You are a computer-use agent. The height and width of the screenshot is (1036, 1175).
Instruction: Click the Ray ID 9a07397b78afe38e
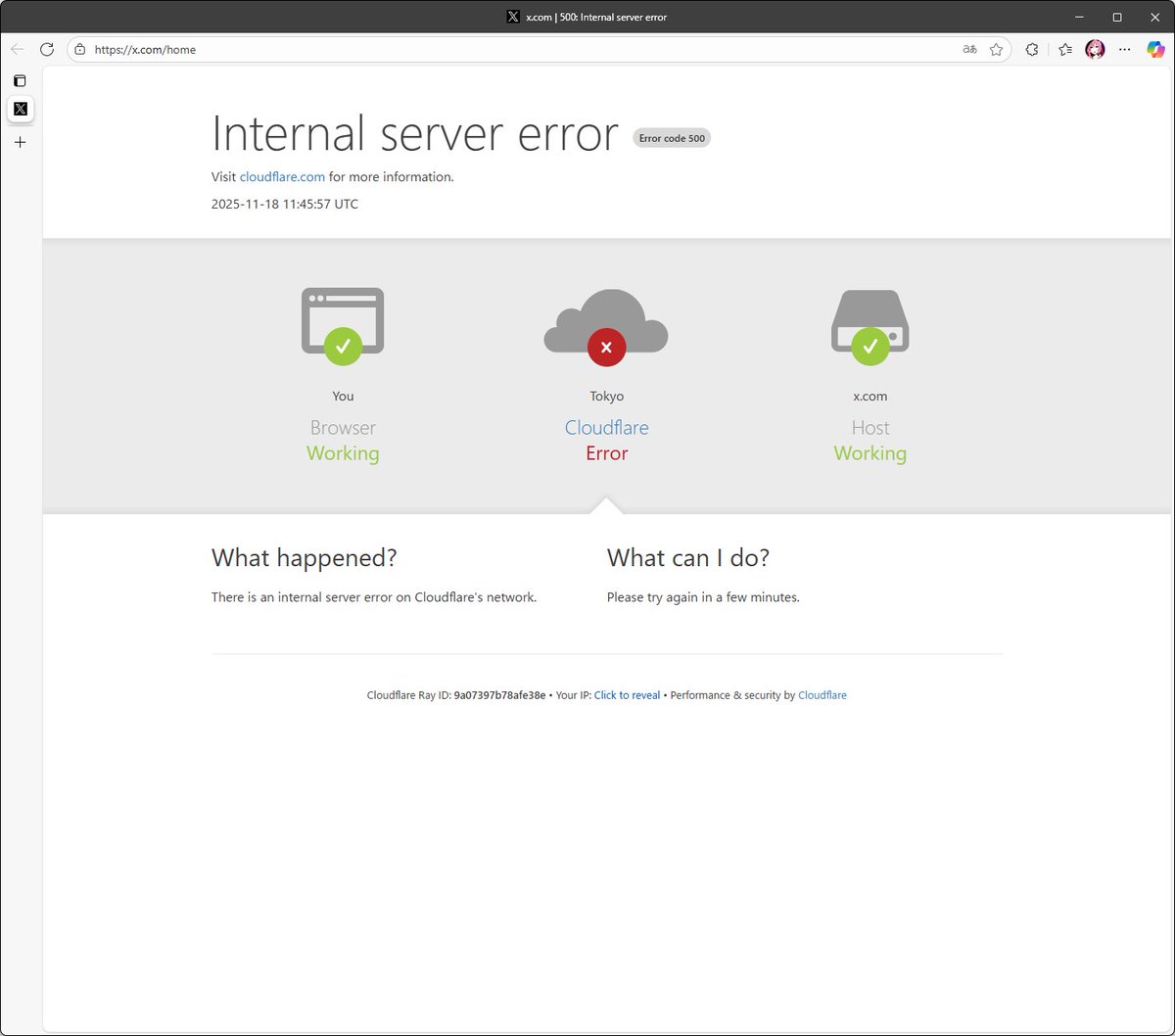(499, 695)
